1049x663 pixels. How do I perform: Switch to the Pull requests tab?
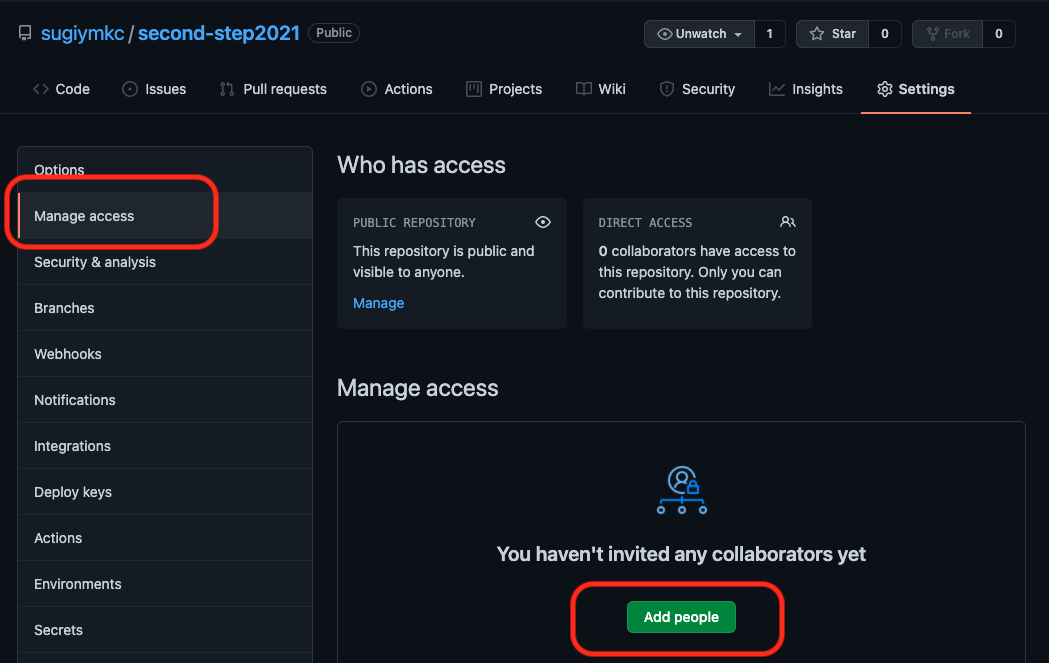(x=273, y=89)
